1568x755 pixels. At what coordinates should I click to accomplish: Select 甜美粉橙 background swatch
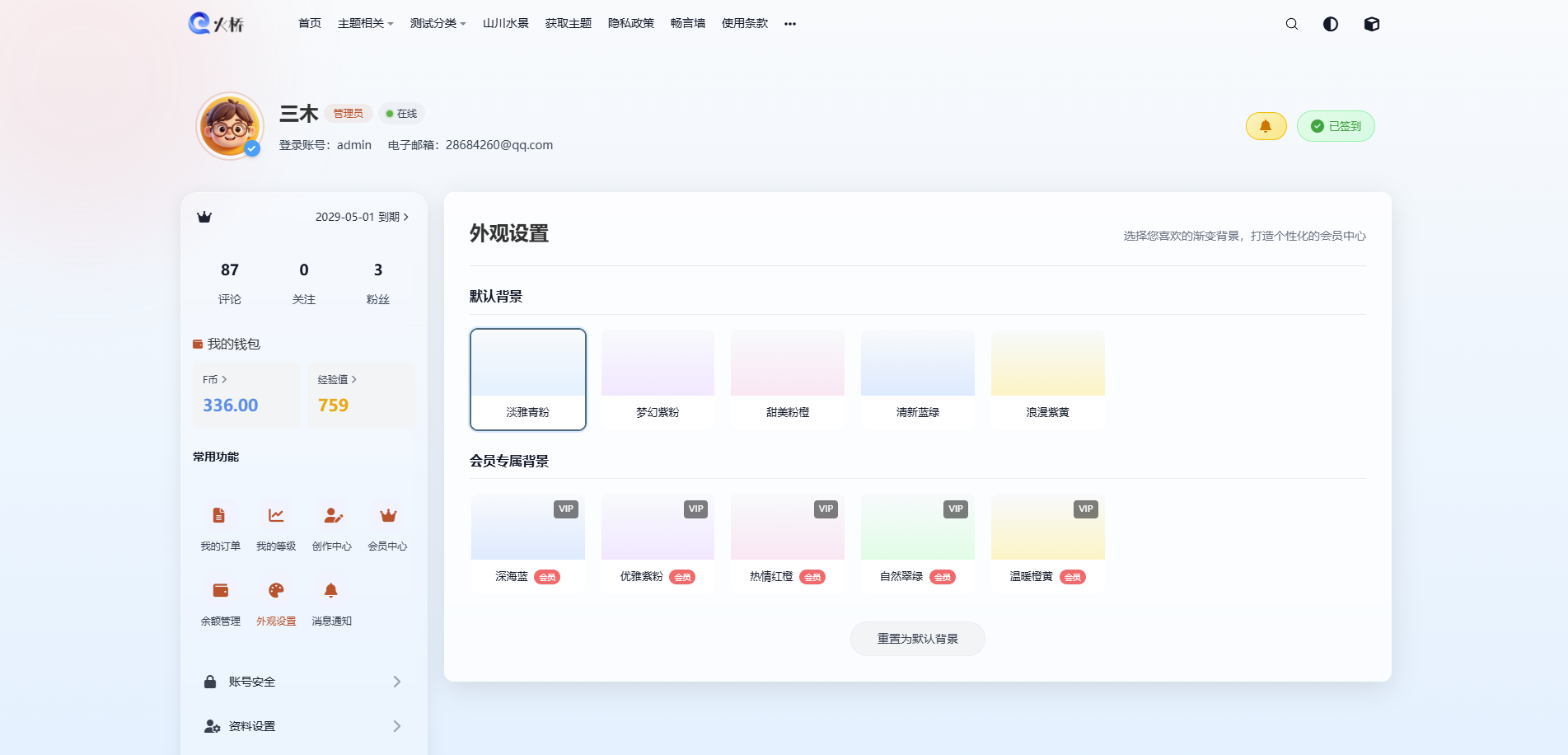click(x=788, y=379)
